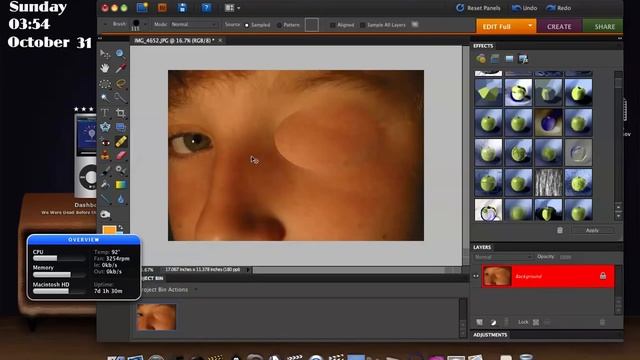The image size is (640, 360).
Task: Select the Blur water-drop tool
Action: click(120, 199)
